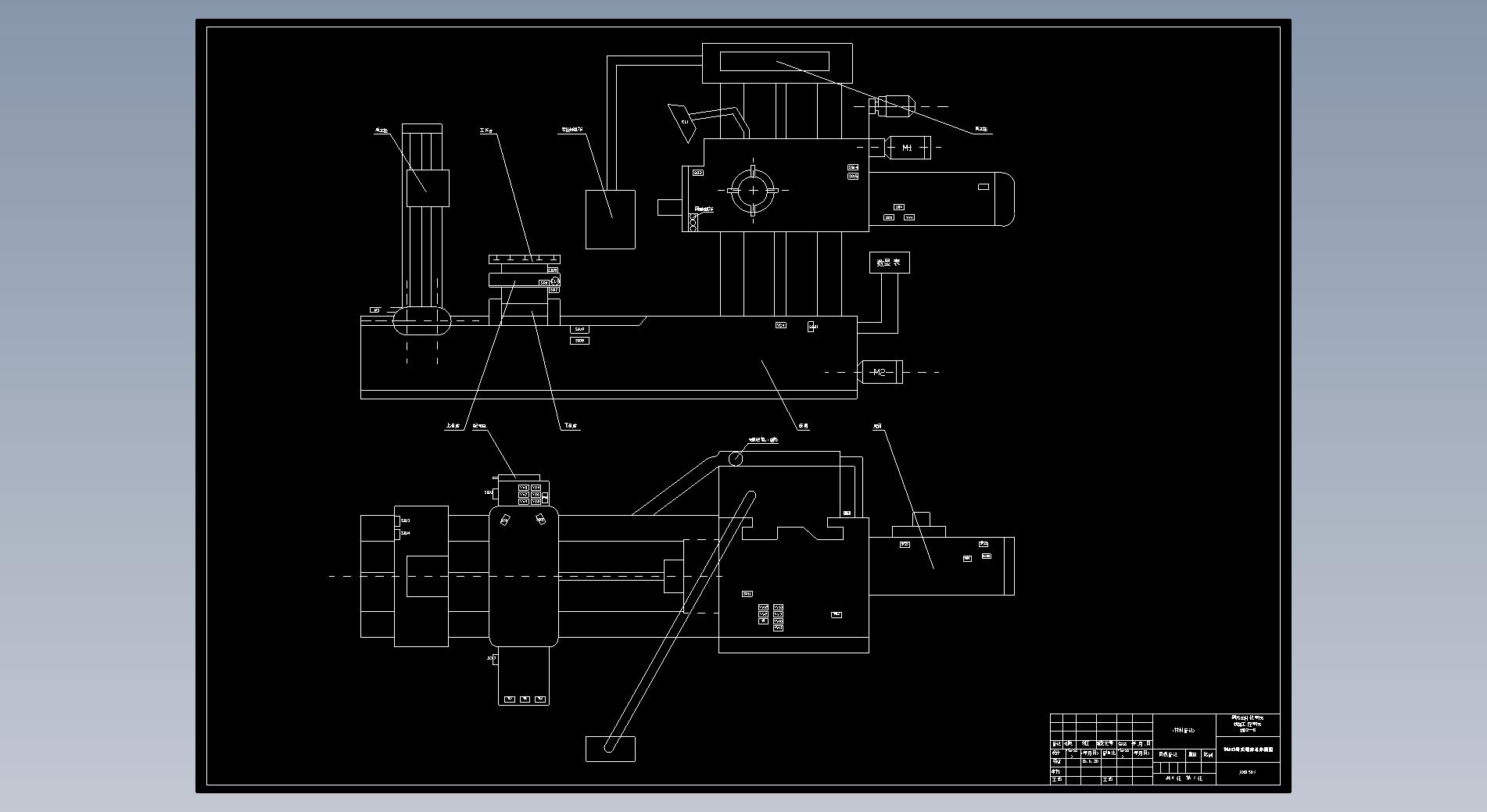Select the 数显表 digital readout box
The height and width of the screenshot is (812, 1487).
pos(889,263)
